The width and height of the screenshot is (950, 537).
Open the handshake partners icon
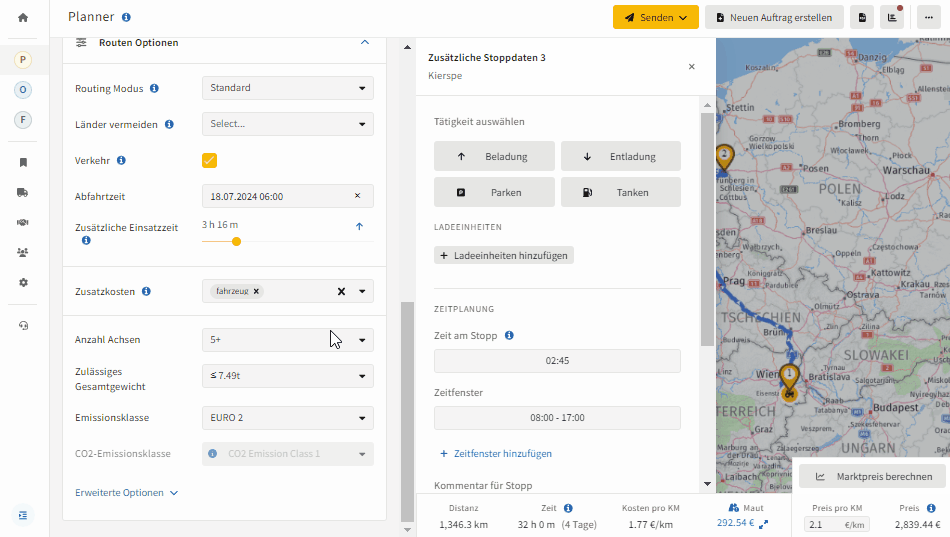coord(23,222)
